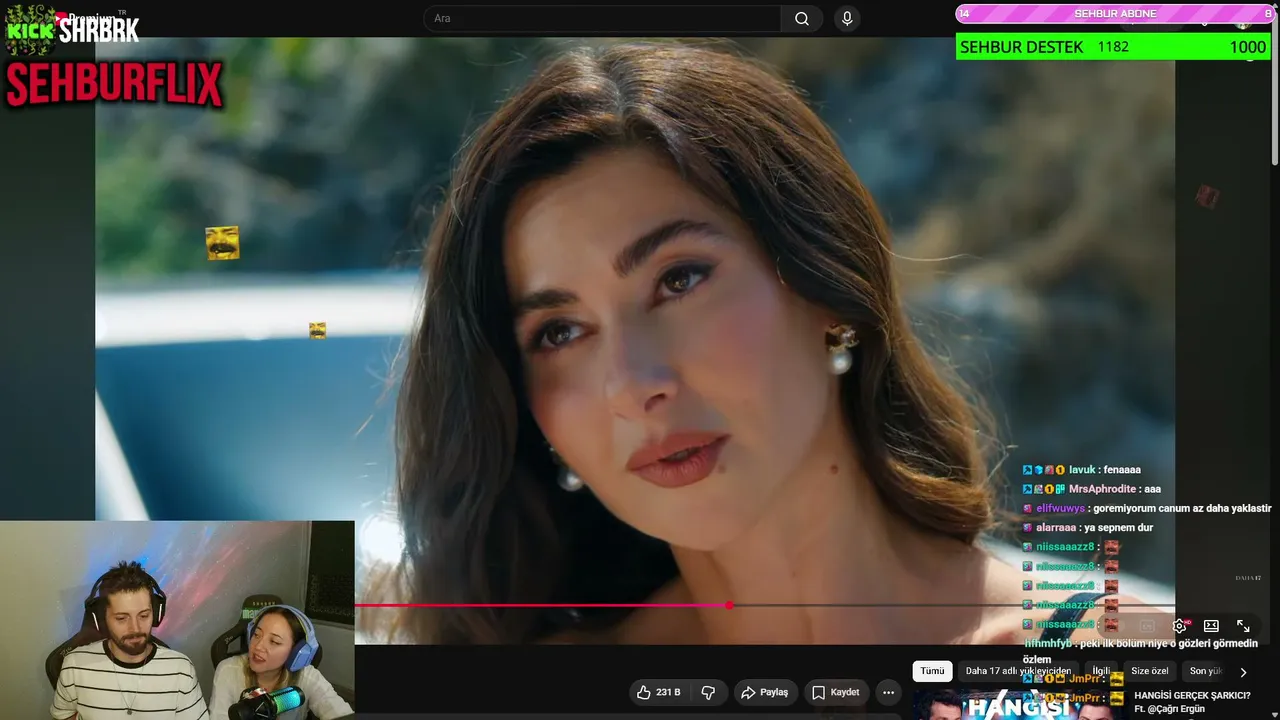Open the three-dot more actions menu
1280x720 pixels.
pos(888,692)
